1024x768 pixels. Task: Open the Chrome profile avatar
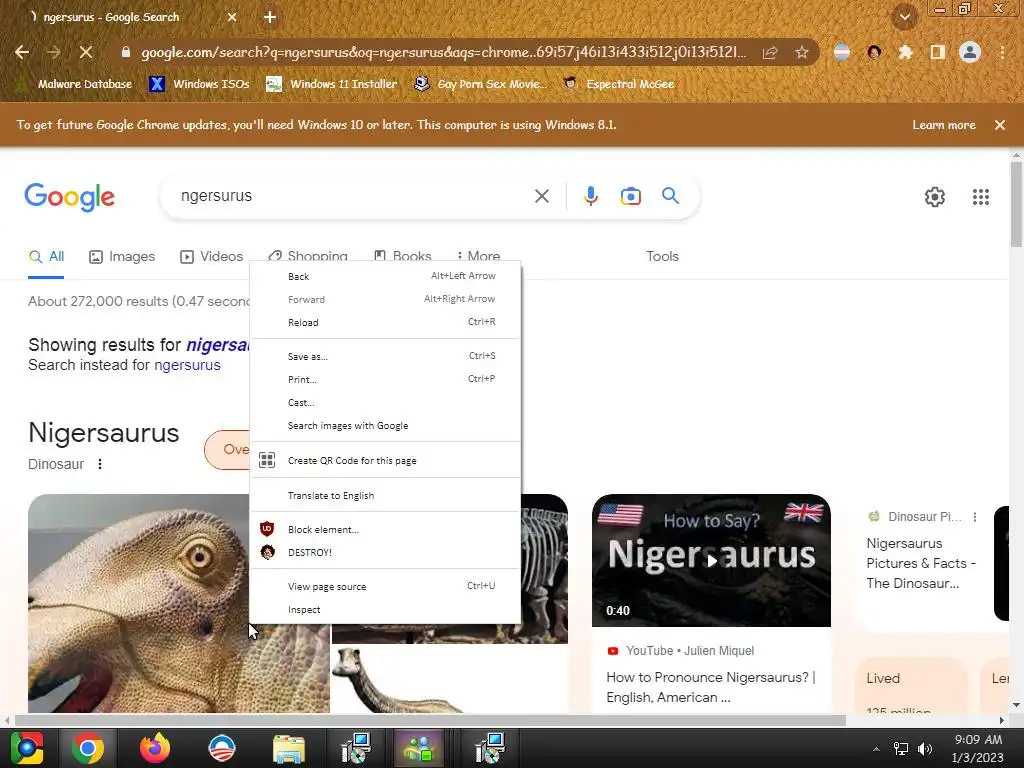click(970, 52)
